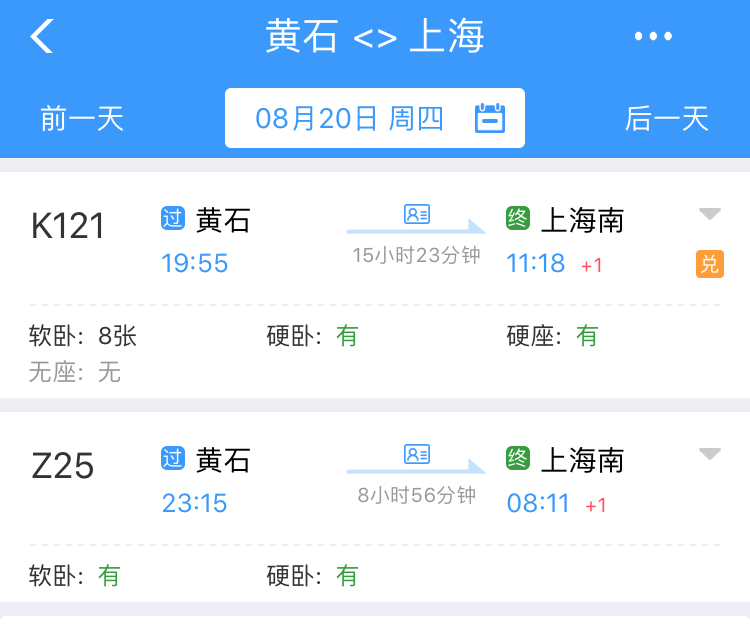Tap the green 终 icon for K121
Viewport: 750px width, 628px height.
click(x=518, y=218)
